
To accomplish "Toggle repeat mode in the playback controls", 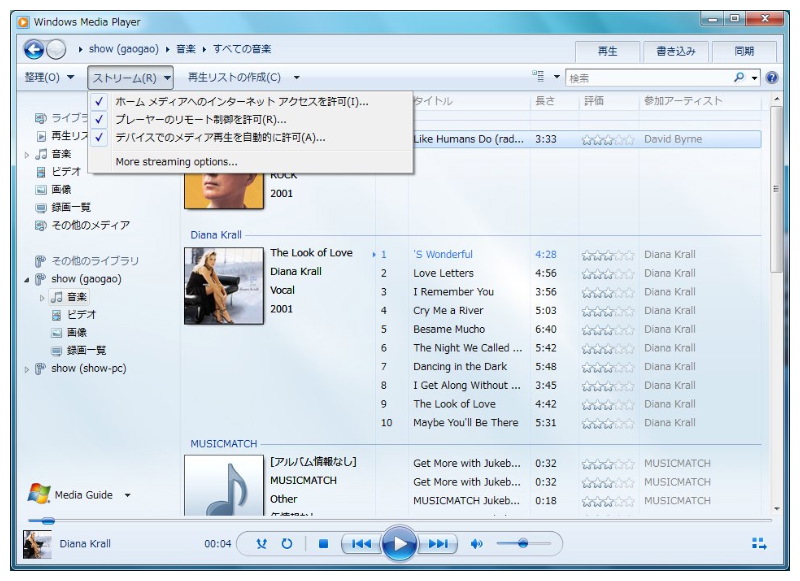I will tap(287, 544).
